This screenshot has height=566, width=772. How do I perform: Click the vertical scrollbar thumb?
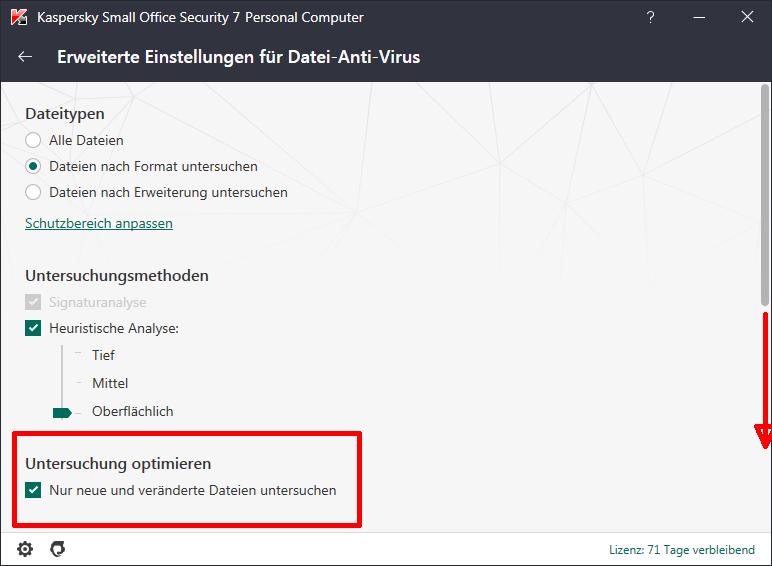click(x=764, y=194)
